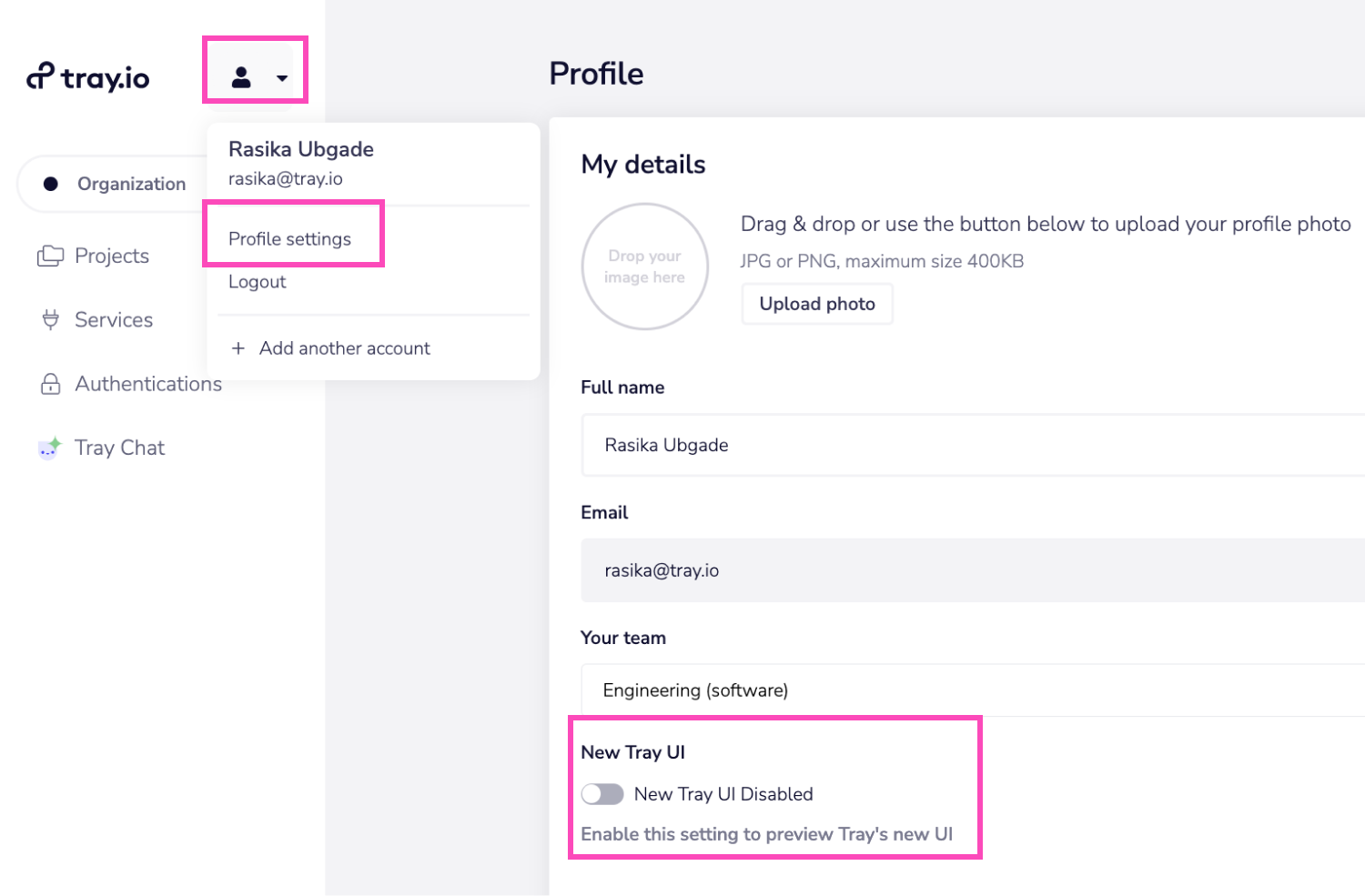The image size is (1365, 896).
Task: Click the Services plug icon
Action: 51,319
